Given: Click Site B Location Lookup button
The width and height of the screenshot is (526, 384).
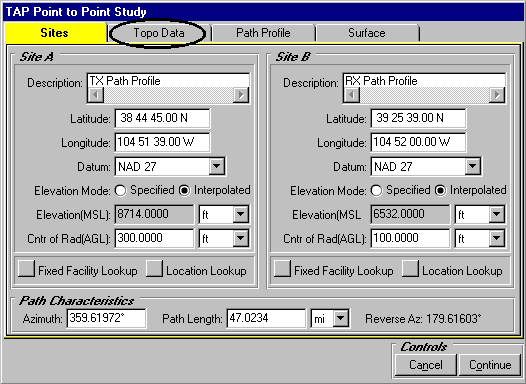Looking at the screenshot, I should pos(410,268).
